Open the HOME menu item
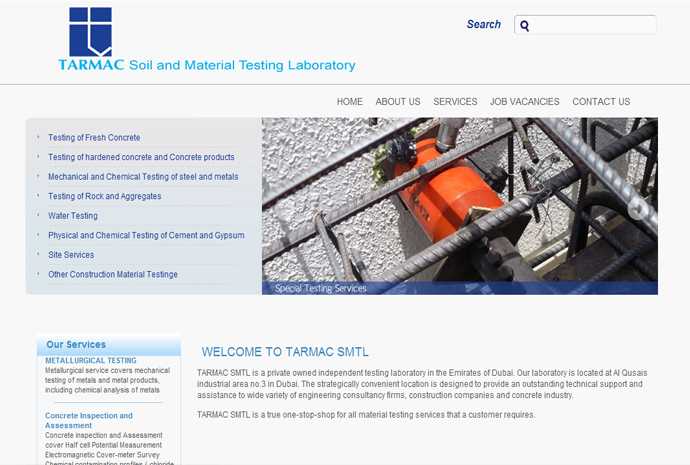 coord(349,102)
